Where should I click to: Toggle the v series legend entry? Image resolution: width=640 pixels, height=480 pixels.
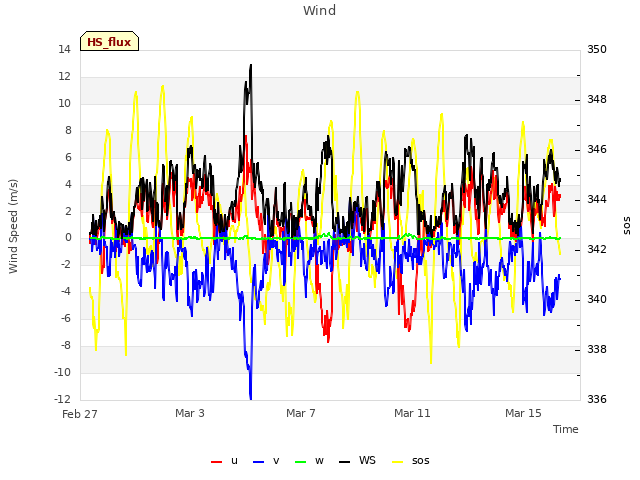coord(266,461)
